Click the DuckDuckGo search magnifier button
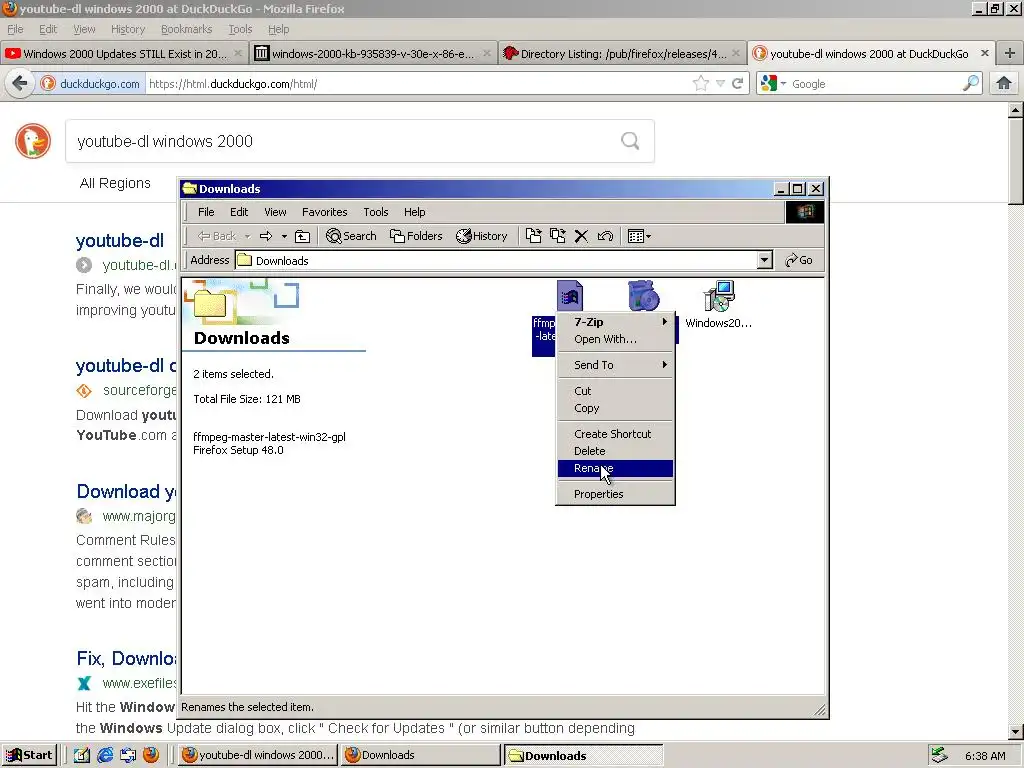Image resolution: width=1024 pixels, height=768 pixels. coord(630,141)
